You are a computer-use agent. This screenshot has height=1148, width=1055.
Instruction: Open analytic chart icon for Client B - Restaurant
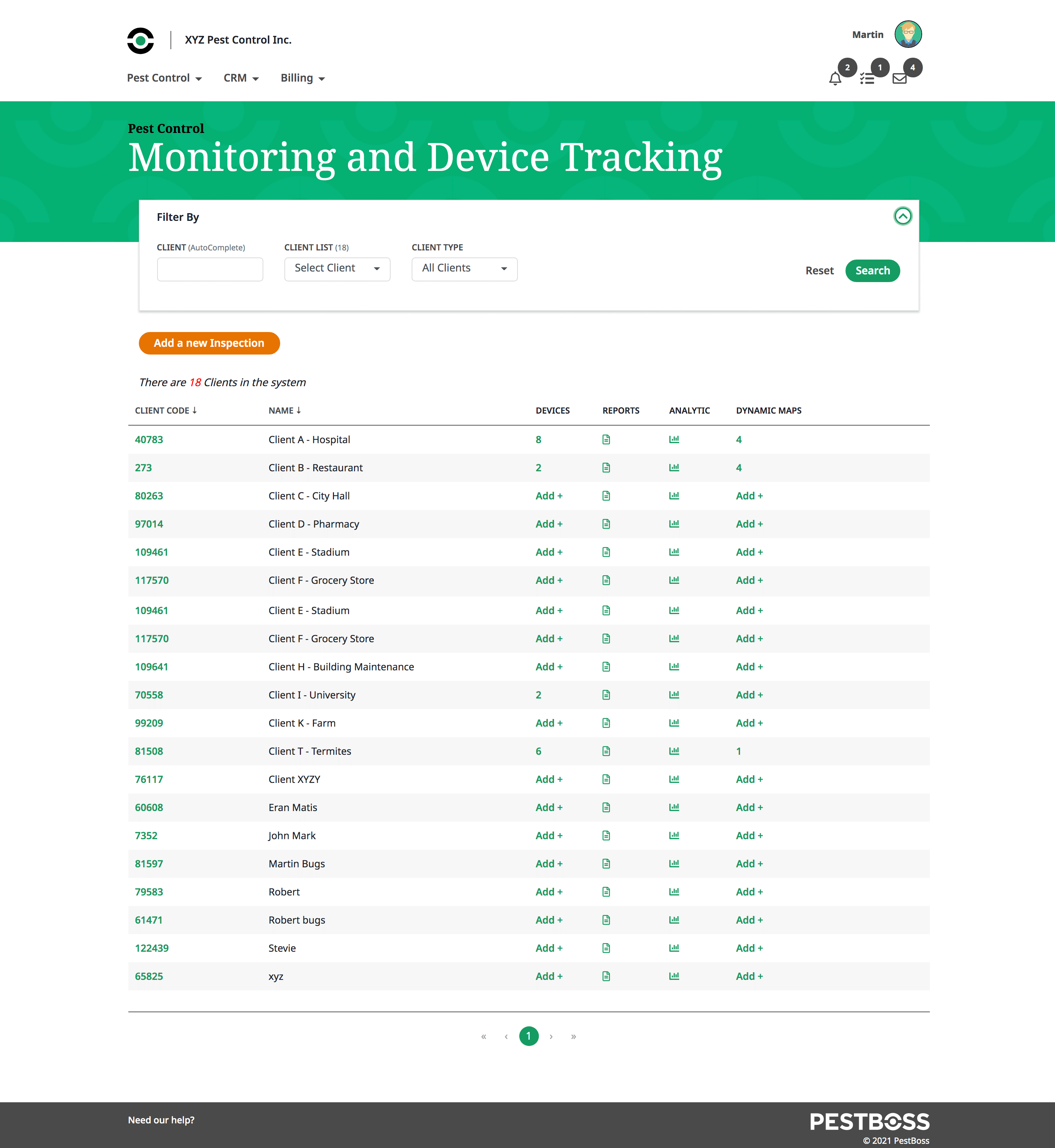(x=674, y=467)
